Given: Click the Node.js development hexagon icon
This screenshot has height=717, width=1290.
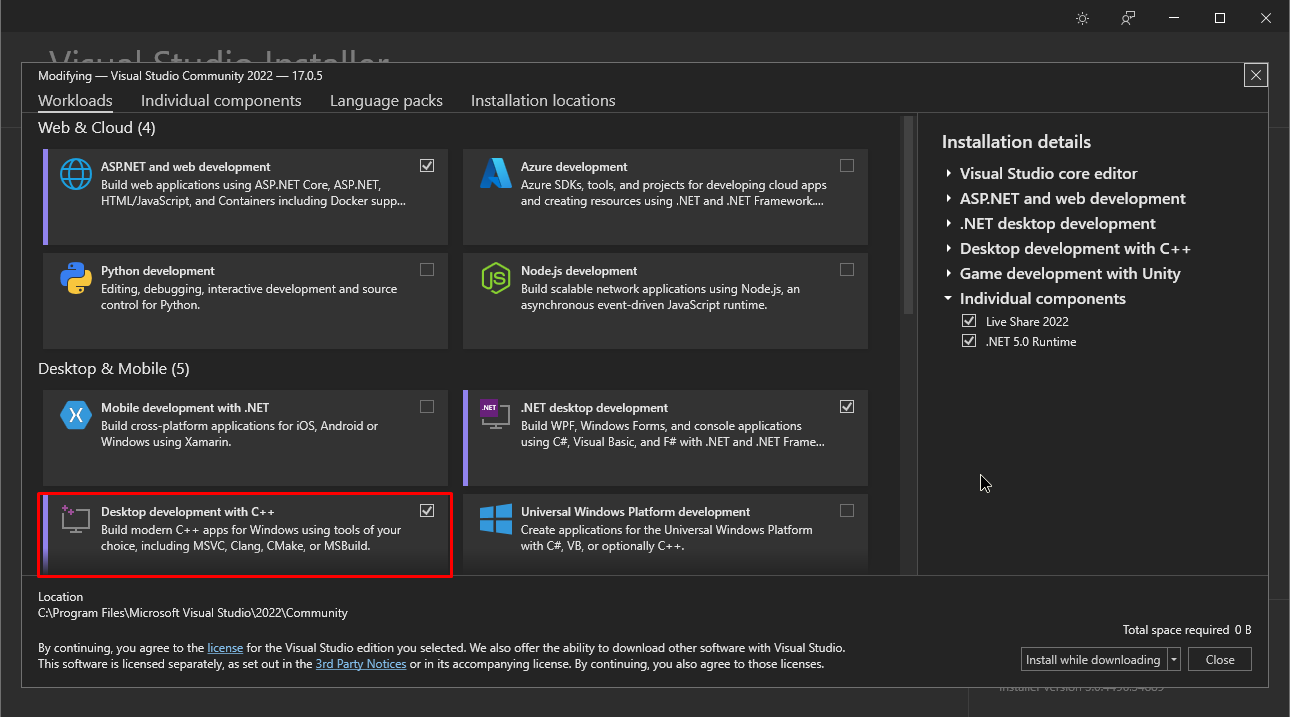Looking at the screenshot, I should [496, 278].
